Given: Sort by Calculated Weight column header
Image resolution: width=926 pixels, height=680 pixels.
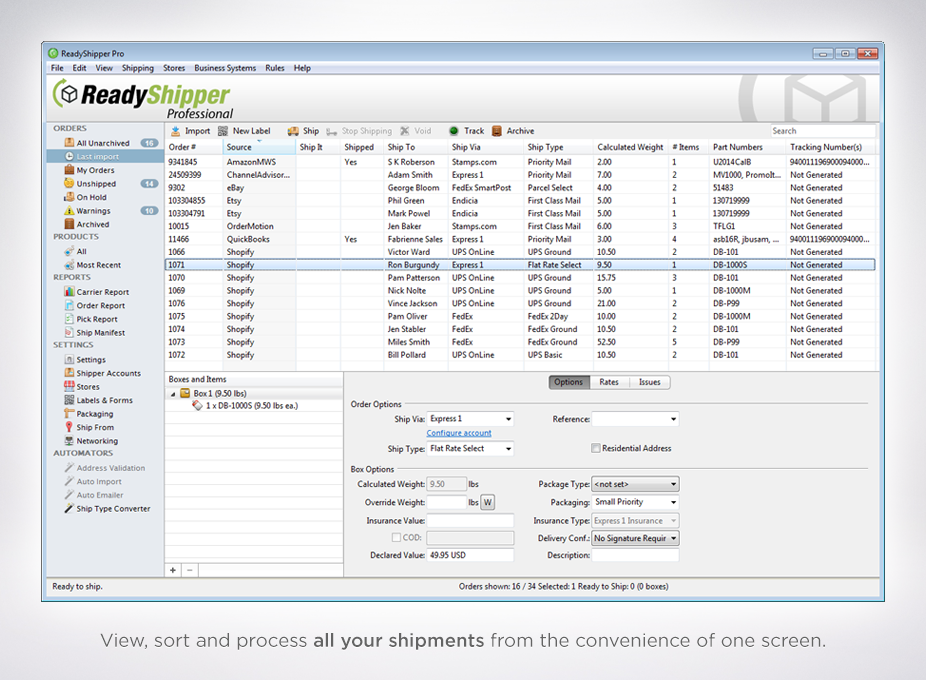Looking at the screenshot, I should point(630,147).
